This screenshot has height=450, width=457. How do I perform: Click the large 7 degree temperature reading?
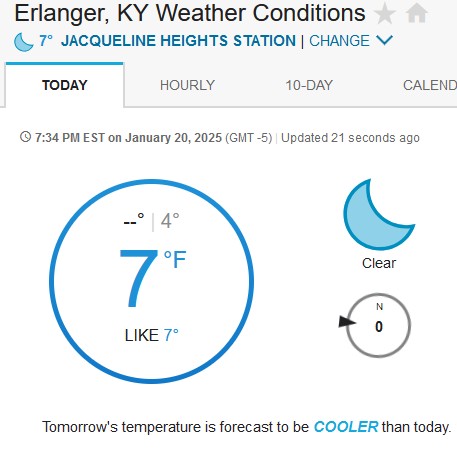coord(138,278)
